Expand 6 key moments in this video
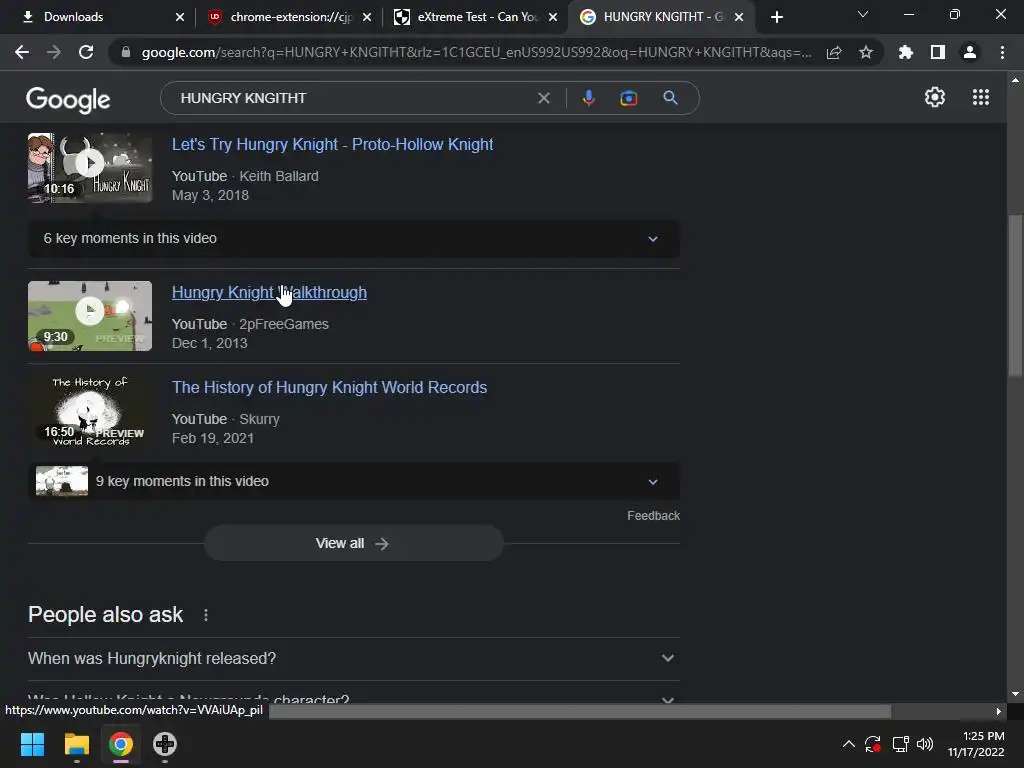 click(354, 238)
